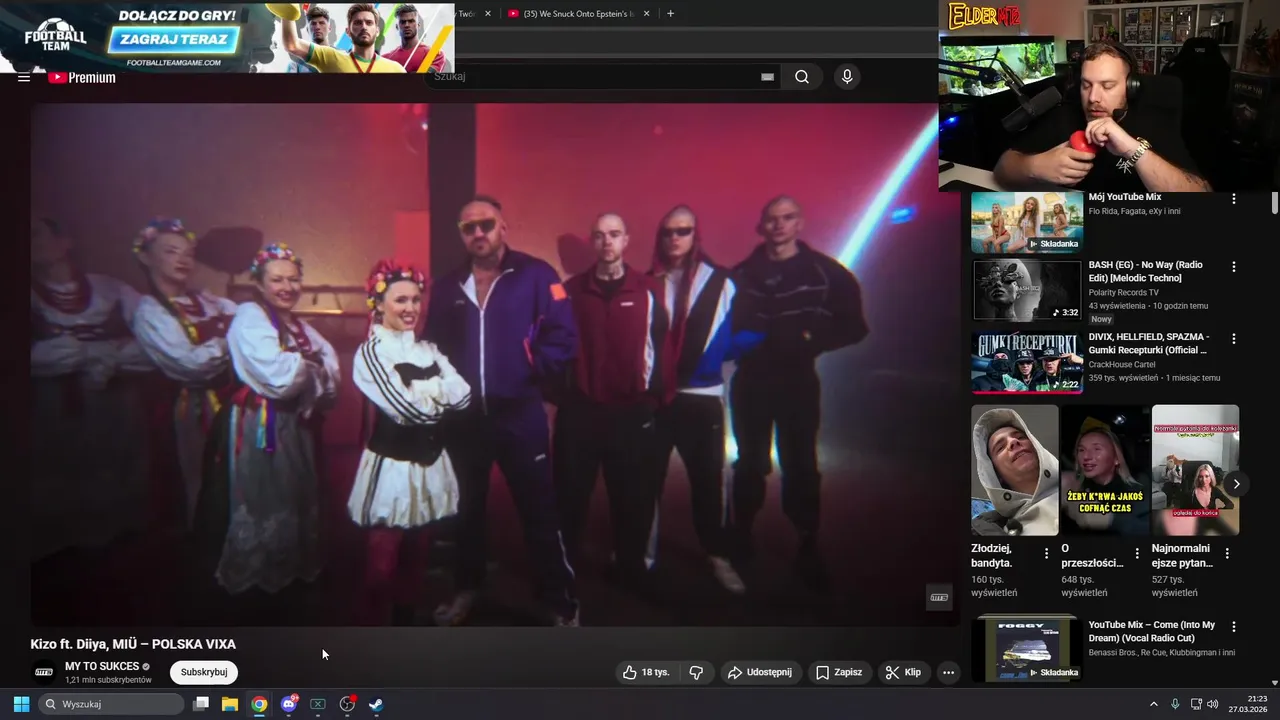Switch to 'We Snuck Onto Epstein's' browser tab
The height and width of the screenshot is (720, 1280).
578,14
